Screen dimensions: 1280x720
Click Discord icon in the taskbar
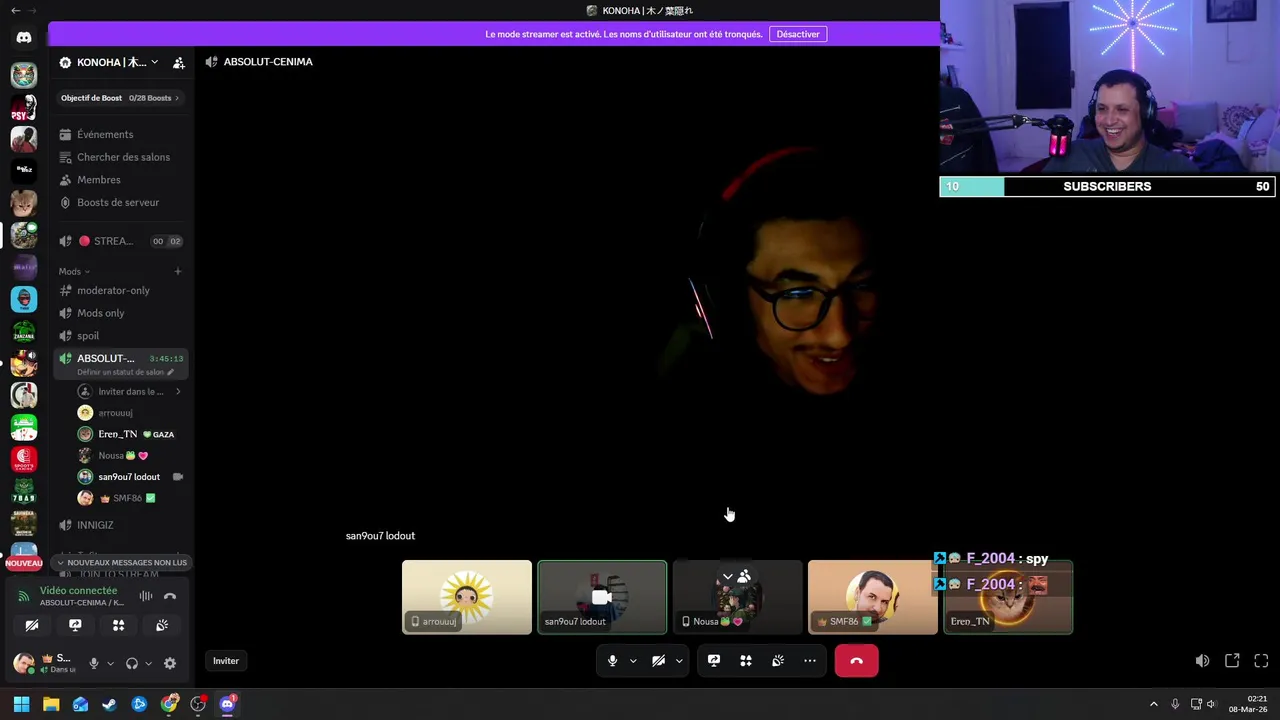(x=227, y=704)
